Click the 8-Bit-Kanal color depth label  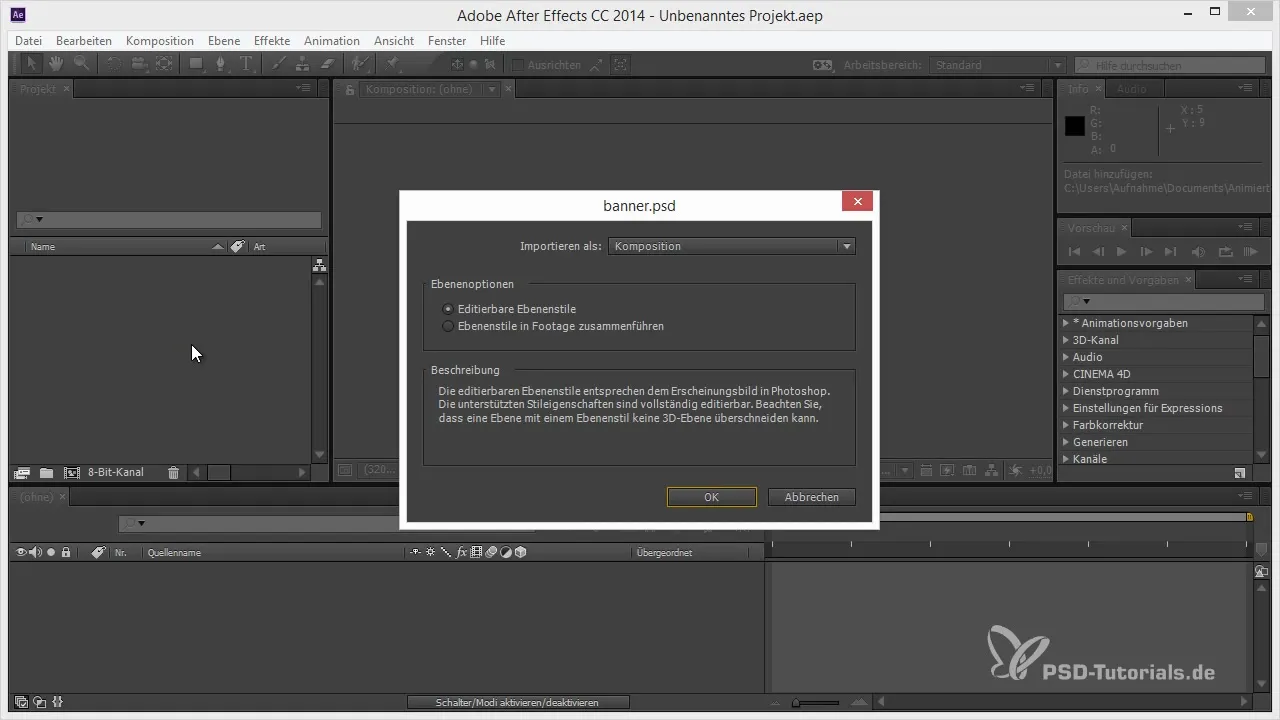116,472
